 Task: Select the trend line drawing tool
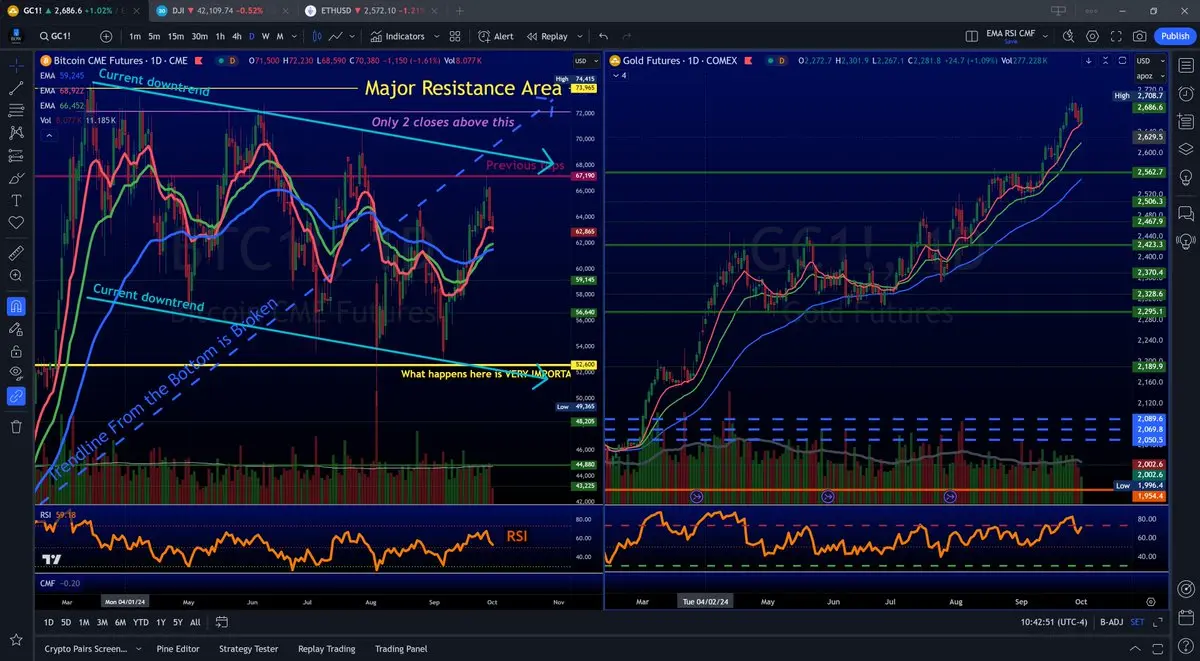(16, 87)
